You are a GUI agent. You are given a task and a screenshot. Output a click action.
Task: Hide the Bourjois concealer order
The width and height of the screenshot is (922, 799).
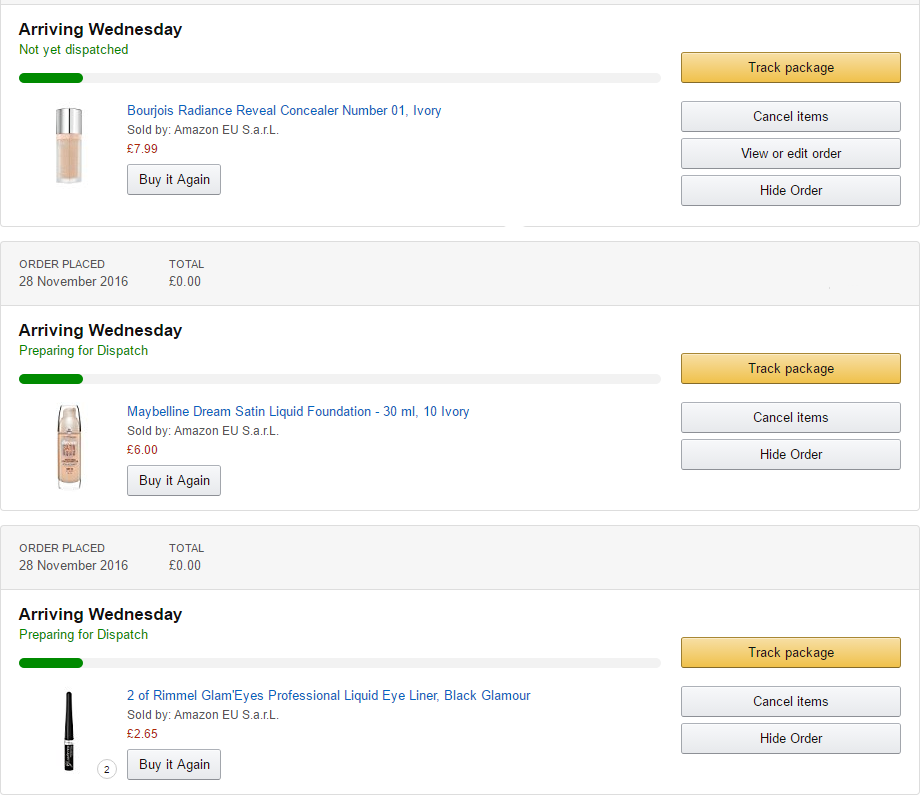click(x=790, y=190)
